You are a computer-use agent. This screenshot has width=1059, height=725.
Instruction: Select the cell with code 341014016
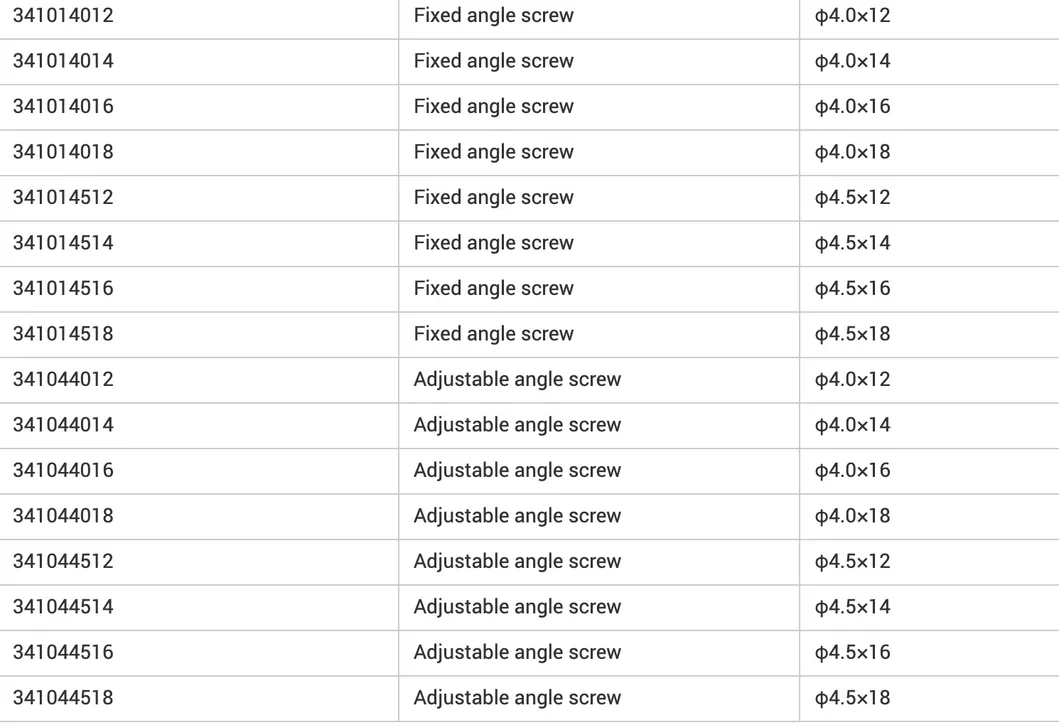[x=63, y=107]
